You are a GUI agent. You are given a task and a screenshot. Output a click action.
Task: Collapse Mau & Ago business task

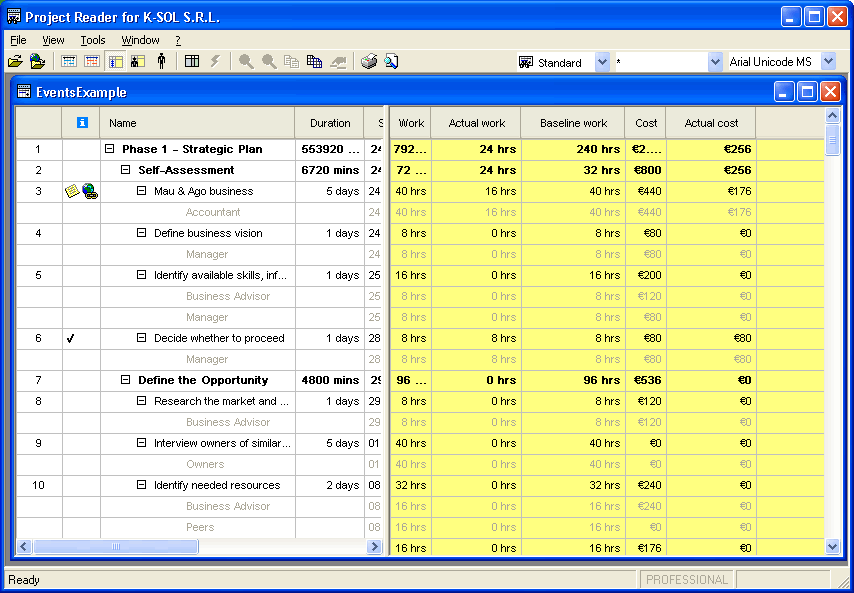pos(142,191)
